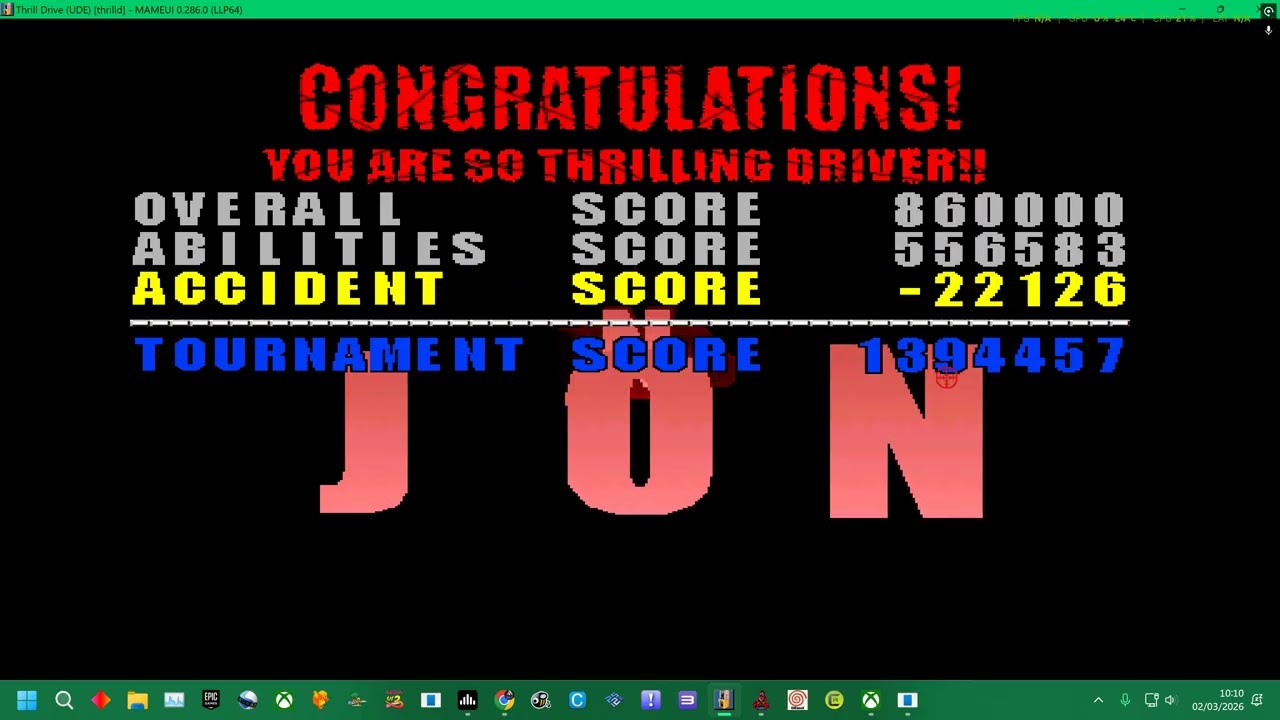
Task: Open the blue sphere taskbar app
Action: tap(248, 700)
